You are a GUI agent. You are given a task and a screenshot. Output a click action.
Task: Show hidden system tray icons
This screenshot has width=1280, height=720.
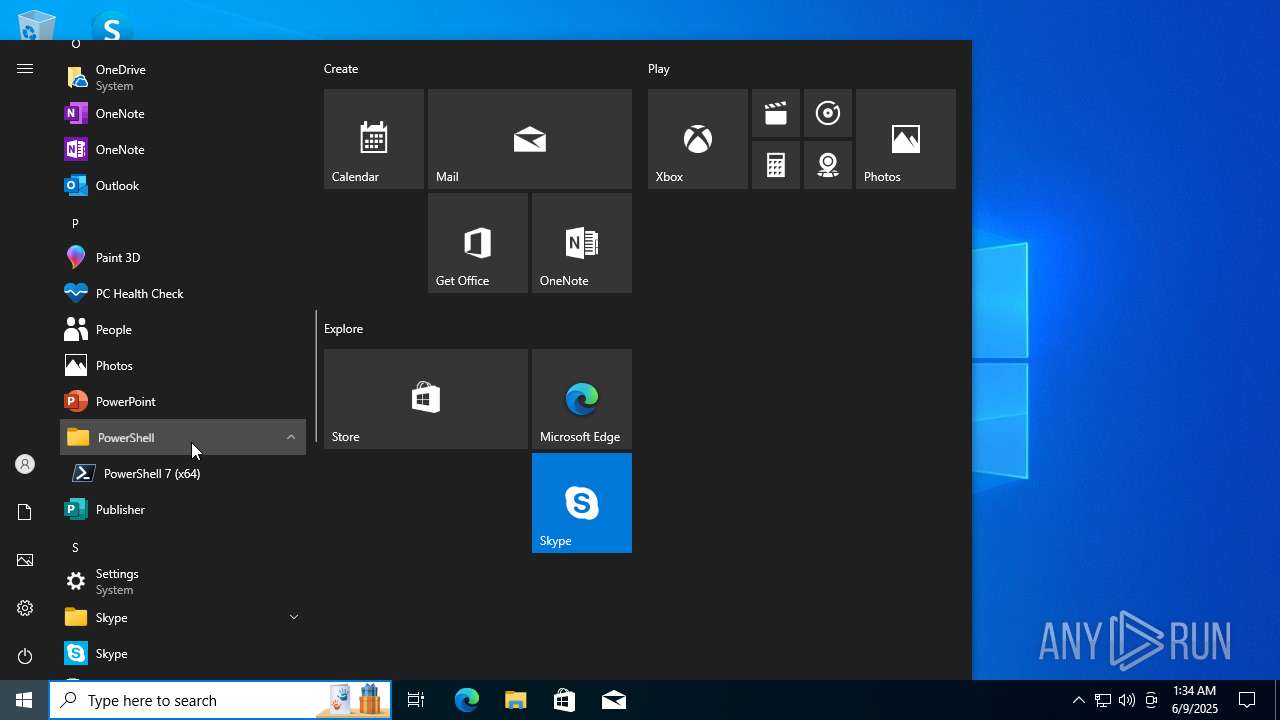click(x=1078, y=700)
